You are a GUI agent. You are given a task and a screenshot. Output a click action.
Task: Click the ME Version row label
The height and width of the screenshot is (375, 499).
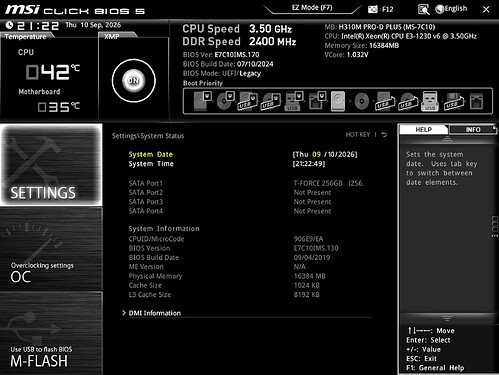click(146, 267)
